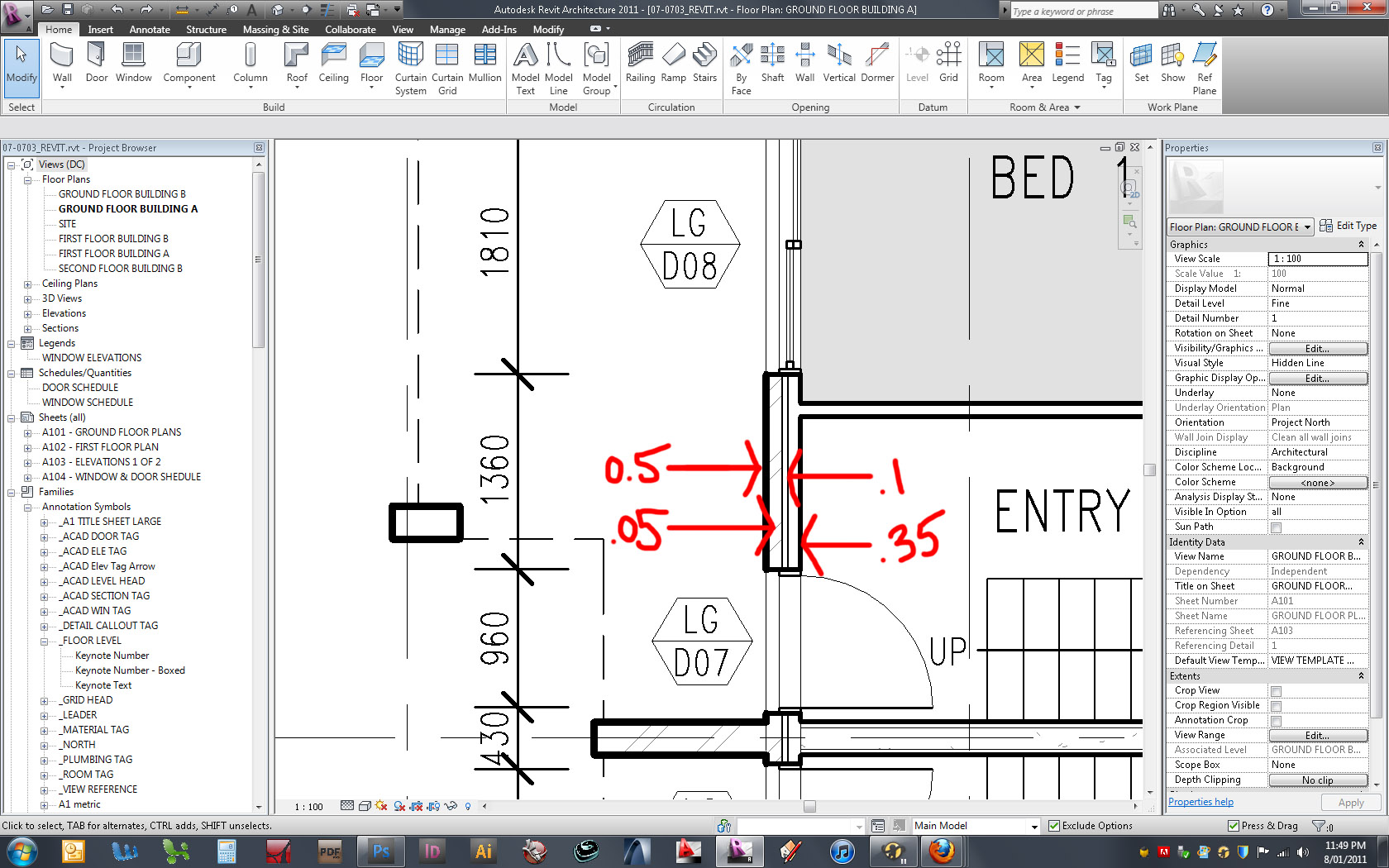Select the Ref Plane tool
1389x868 pixels.
tap(1205, 69)
